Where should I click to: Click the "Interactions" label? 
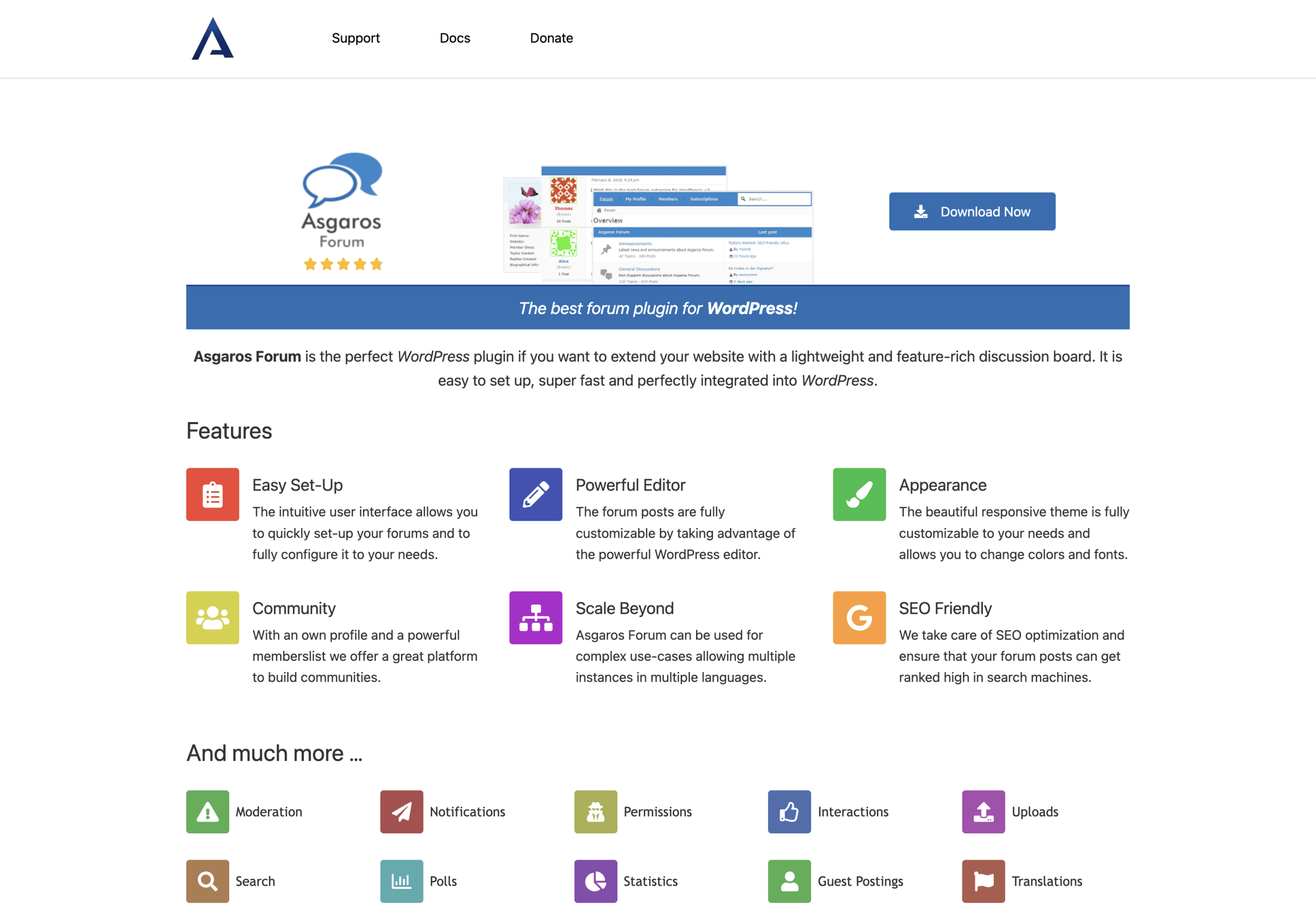tap(853, 812)
